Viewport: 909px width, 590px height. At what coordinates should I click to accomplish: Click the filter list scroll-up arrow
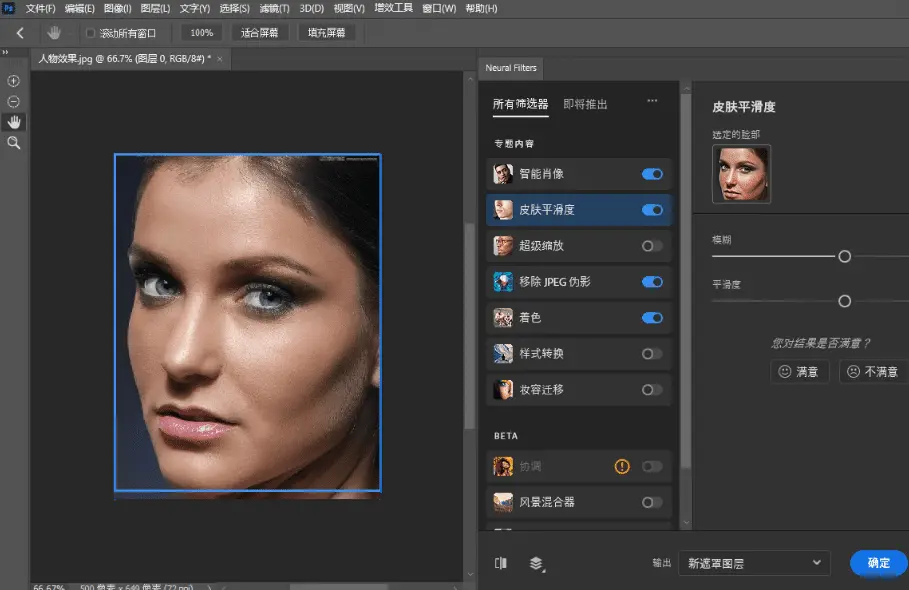[x=686, y=89]
